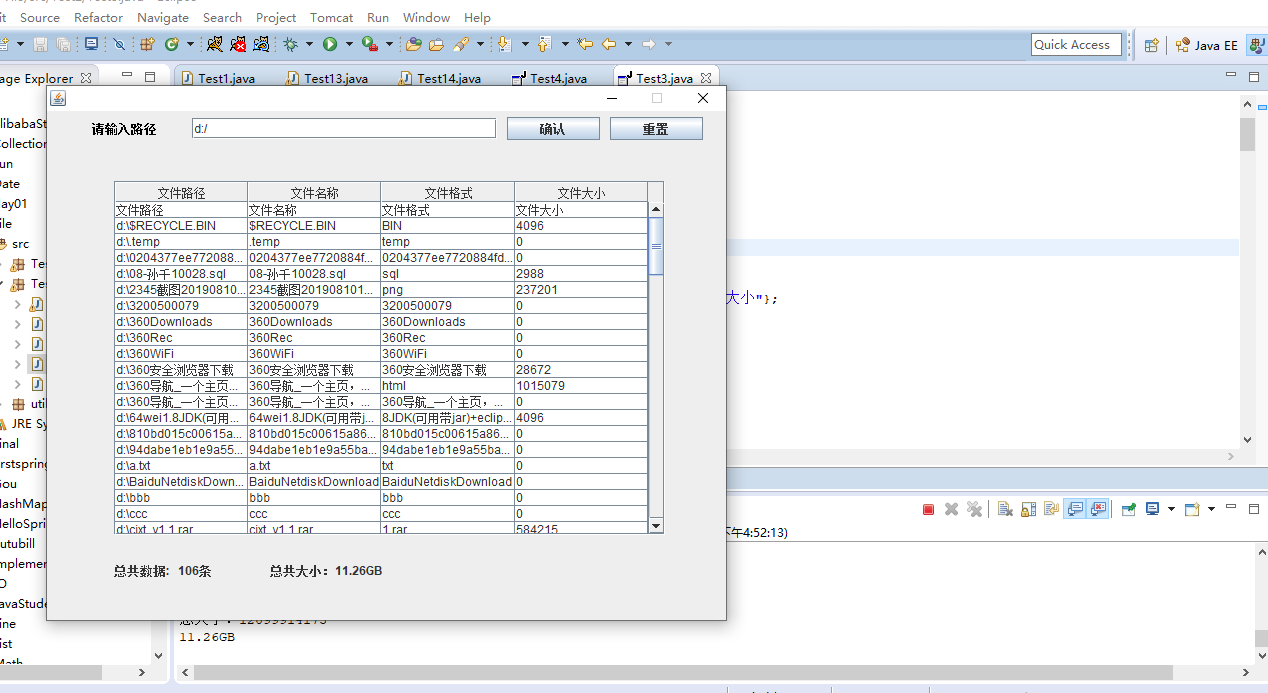The image size is (1268, 693).
Task: Click Remove All Terminated Launches icon
Action: (974, 509)
